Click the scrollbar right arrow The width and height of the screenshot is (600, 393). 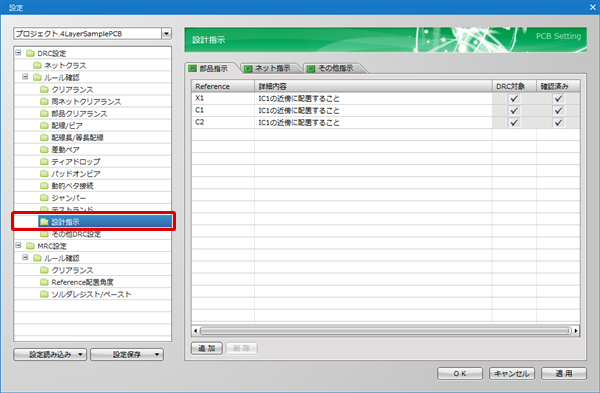(576, 331)
